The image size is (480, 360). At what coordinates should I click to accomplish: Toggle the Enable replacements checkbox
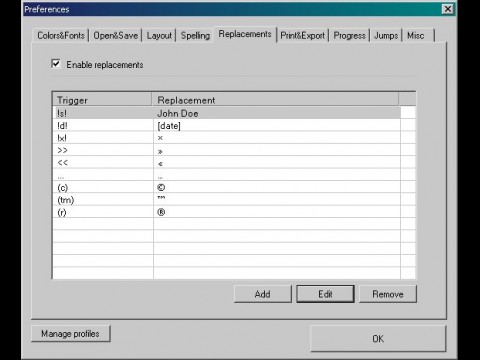56,64
